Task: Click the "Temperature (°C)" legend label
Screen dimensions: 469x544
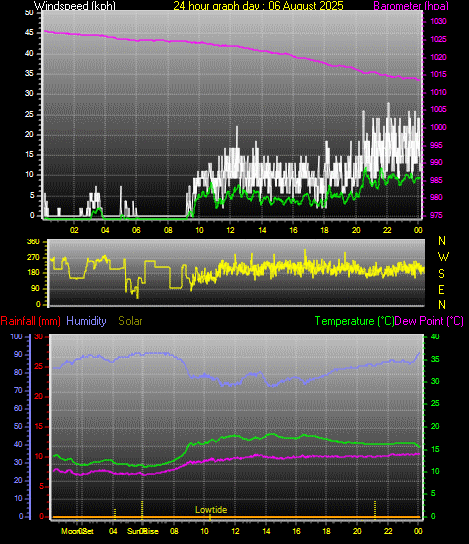Action: tap(354, 321)
